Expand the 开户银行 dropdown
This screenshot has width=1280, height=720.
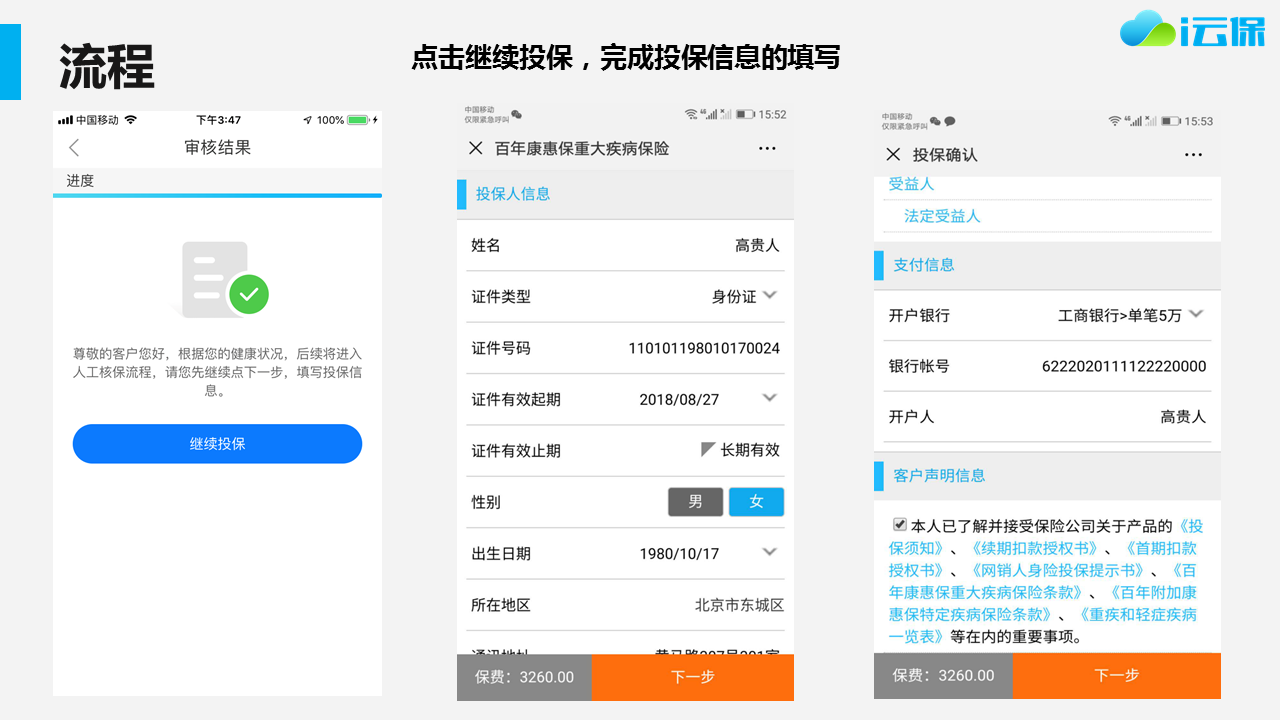coord(1196,314)
